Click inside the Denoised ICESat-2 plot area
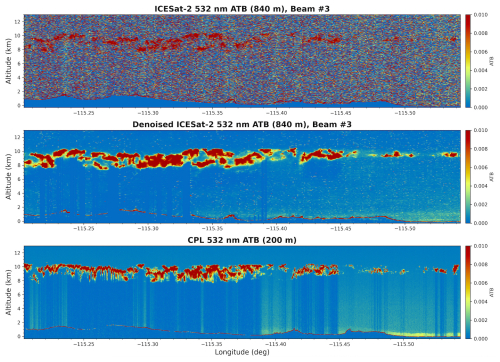This screenshot has height=362, width=500. 242,177
